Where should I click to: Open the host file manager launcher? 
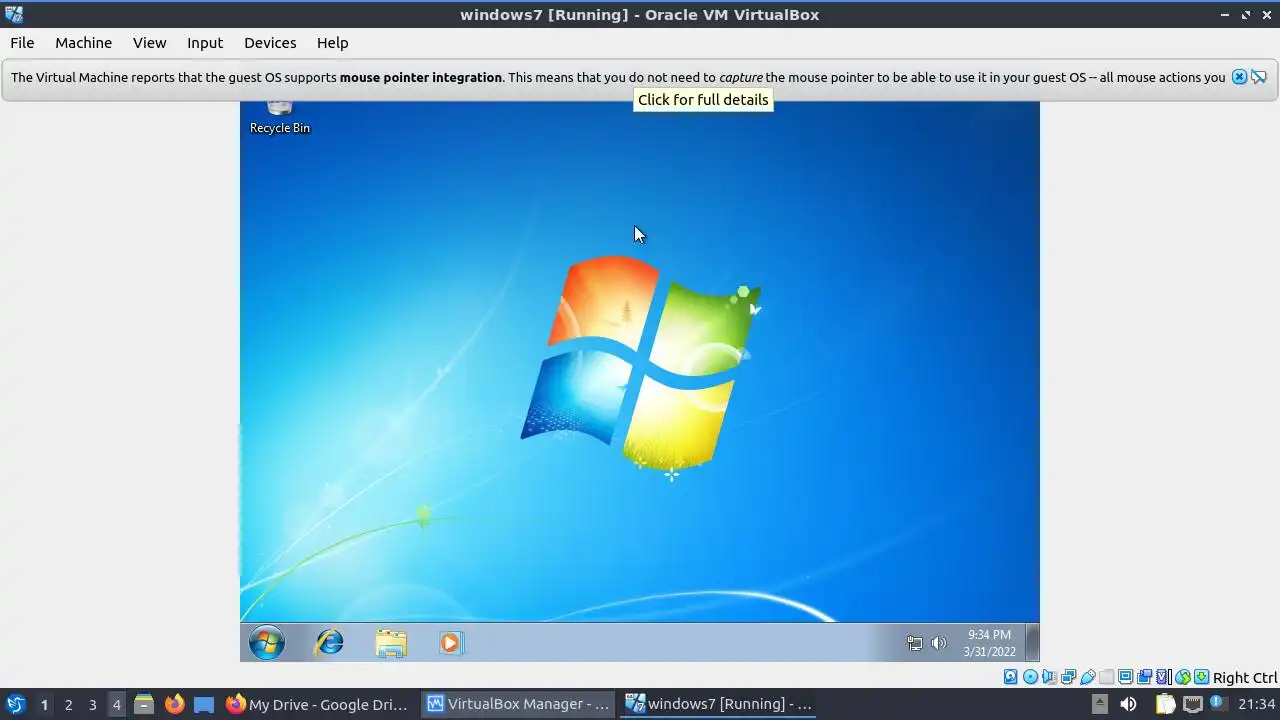click(x=144, y=704)
